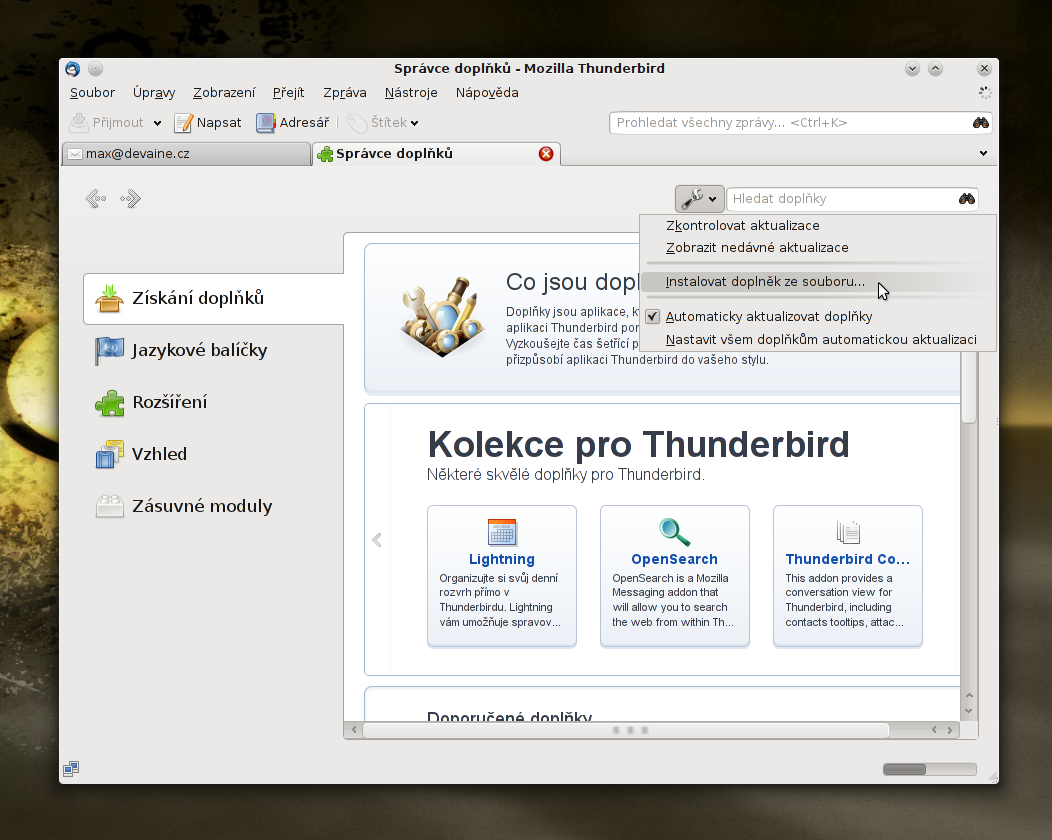Image resolution: width=1052 pixels, height=840 pixels.
Task: Click the Přijmout download mail icon
Action: point(79,122)
